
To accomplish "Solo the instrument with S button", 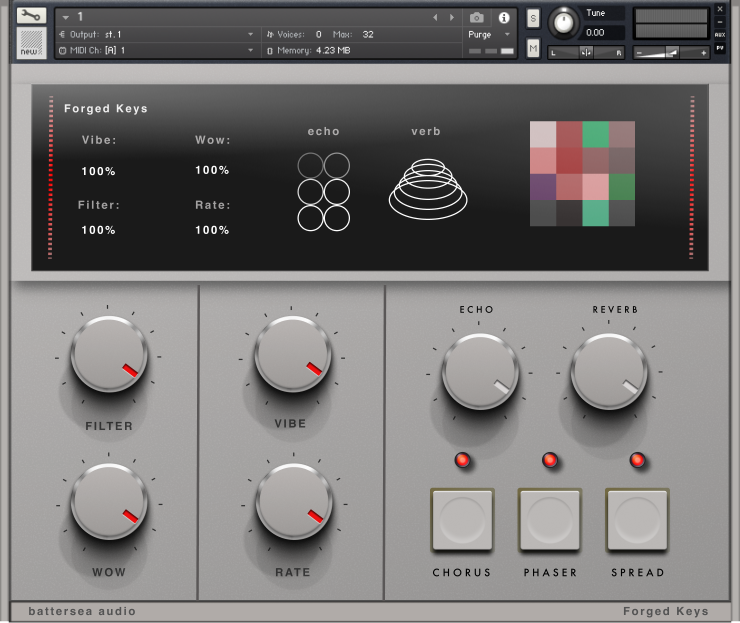I will pyautogui.click(x=533, y=18).
